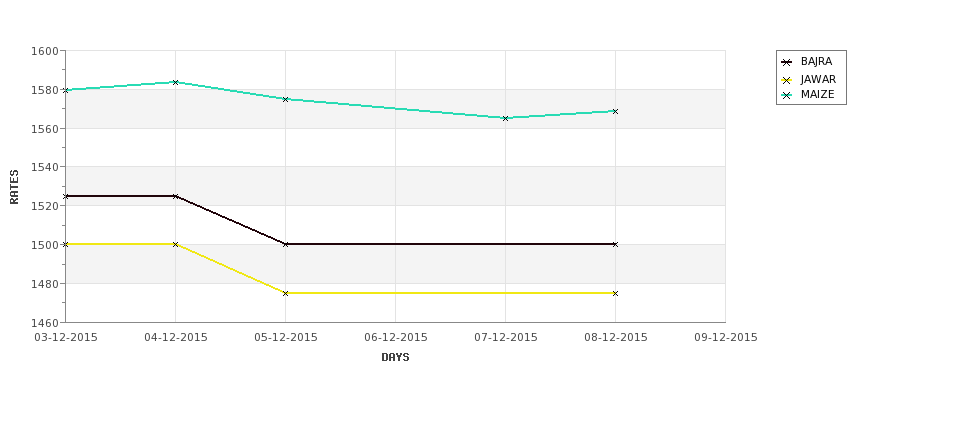Click BAJRA data point on 04-12-2015
Viewport: 975px width, 429px height.
pos(175,196)
